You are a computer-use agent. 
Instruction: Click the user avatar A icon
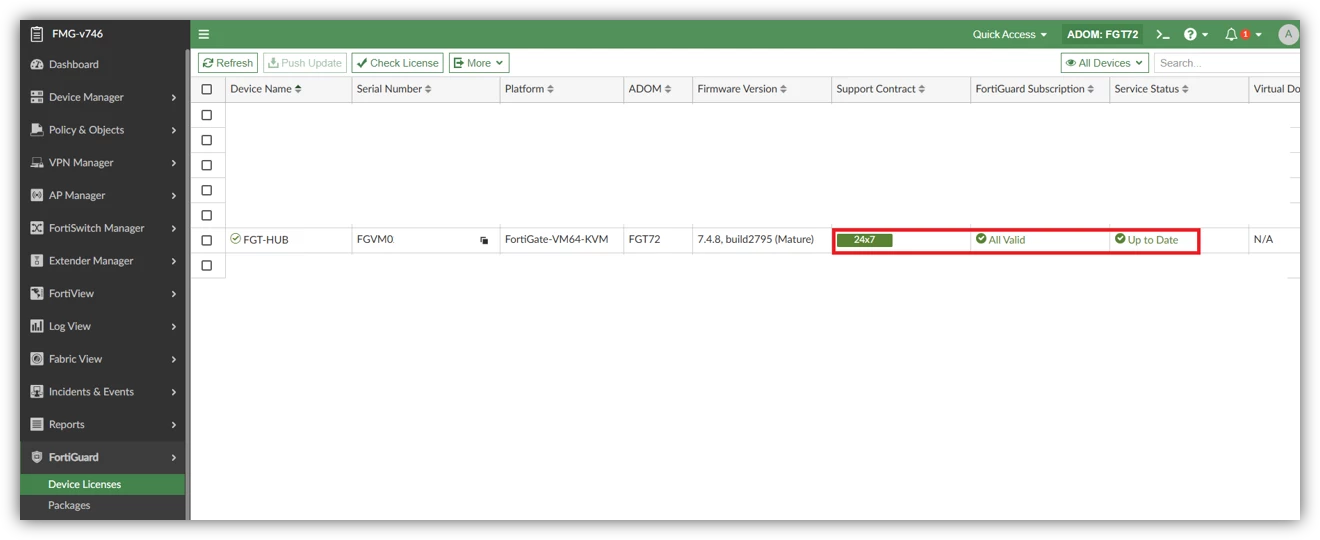(1288, 34)
